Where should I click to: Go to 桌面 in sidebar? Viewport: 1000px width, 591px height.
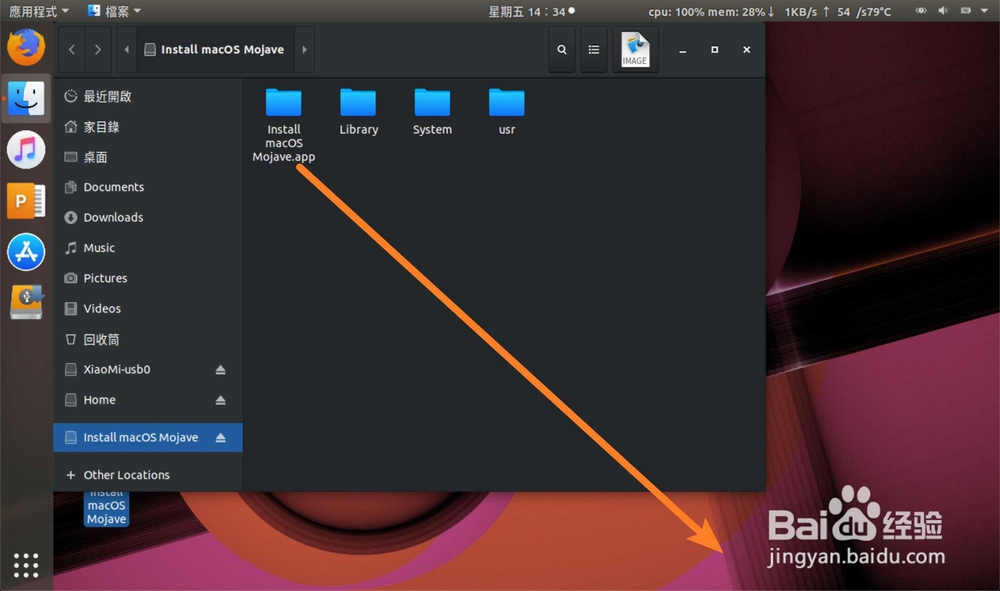(x=148, y=157)
